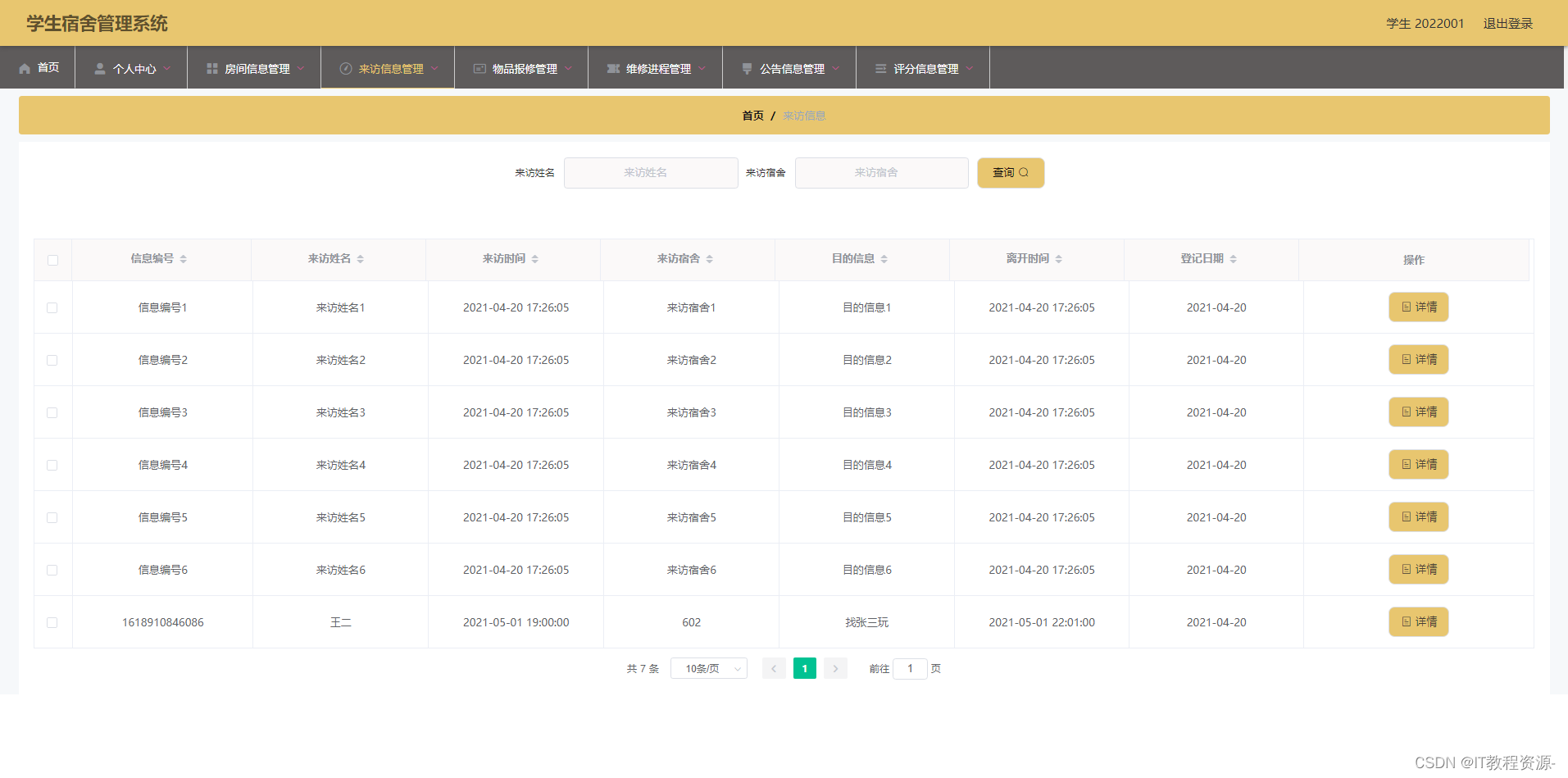Click the icon beside 物品报修管理
1568x778 pixels.
click(479, 69)
